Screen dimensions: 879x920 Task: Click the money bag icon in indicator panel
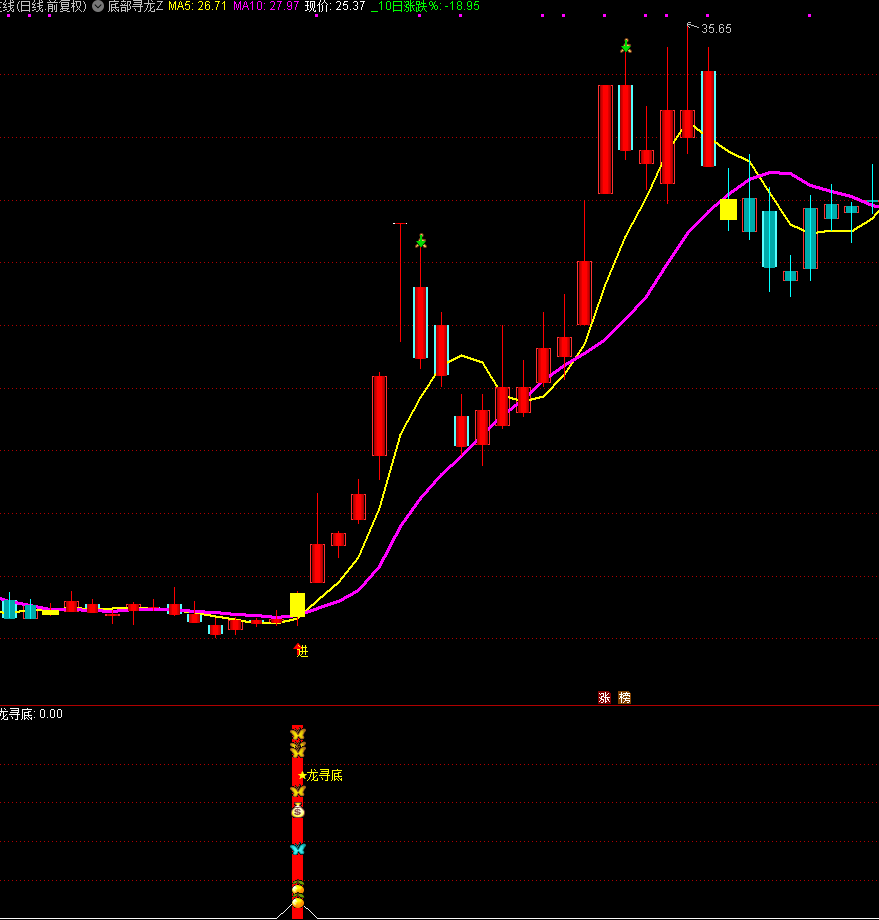pos(297,810)
